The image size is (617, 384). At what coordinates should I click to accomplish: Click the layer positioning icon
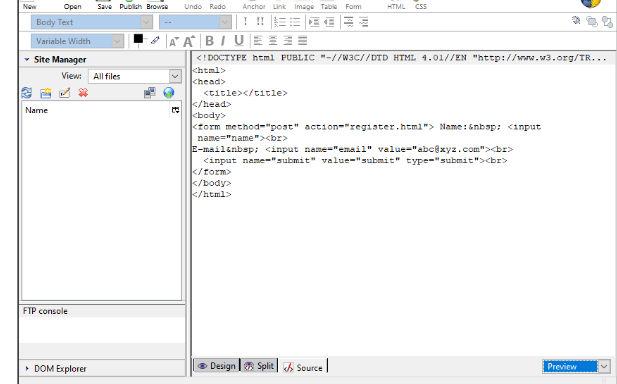(x=576, y=20)
